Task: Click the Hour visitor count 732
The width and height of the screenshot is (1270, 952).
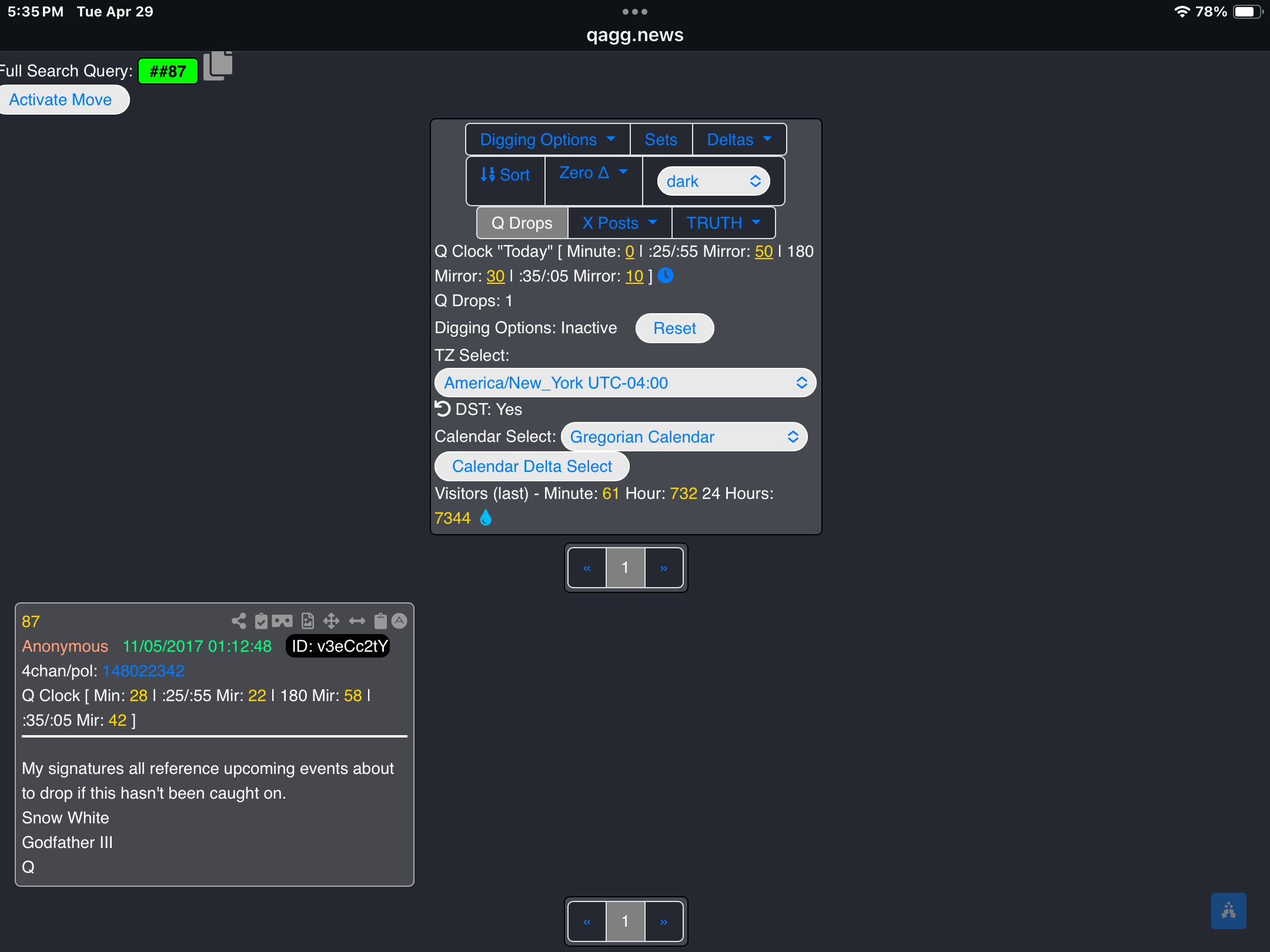Action: (x=684, y=494)
